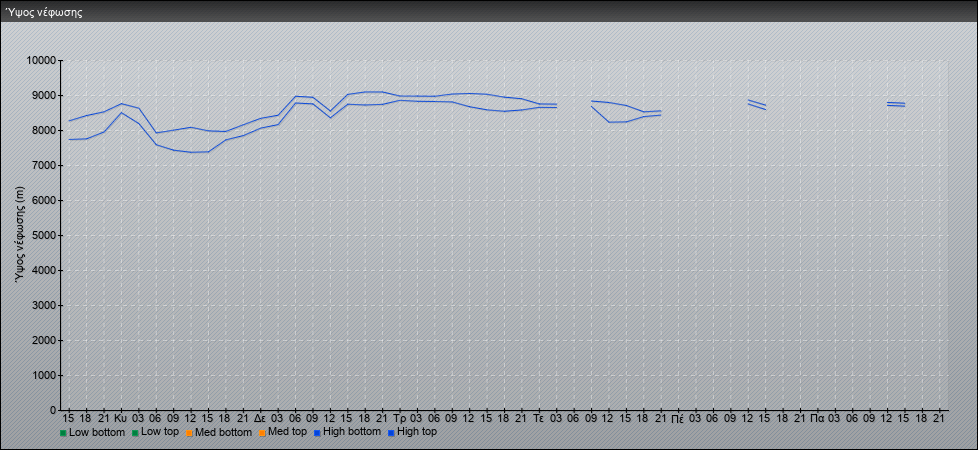Click blue swatch beside High bottom
978x450 pixels.
click(x=317, y=433)
